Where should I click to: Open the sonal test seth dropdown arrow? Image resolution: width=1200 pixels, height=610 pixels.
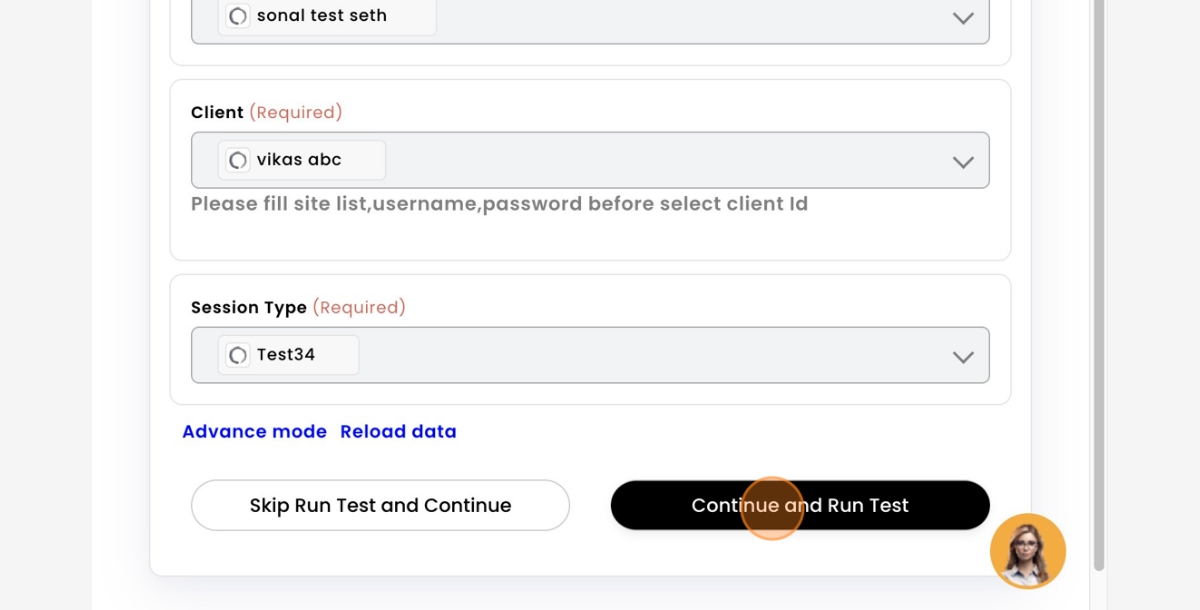963,17
